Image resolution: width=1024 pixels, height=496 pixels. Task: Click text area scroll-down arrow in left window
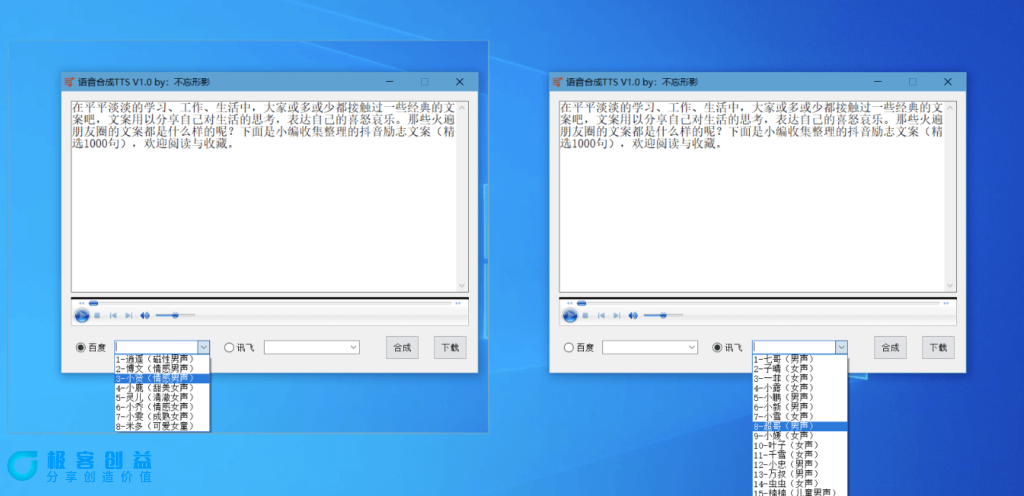point(462,285)
